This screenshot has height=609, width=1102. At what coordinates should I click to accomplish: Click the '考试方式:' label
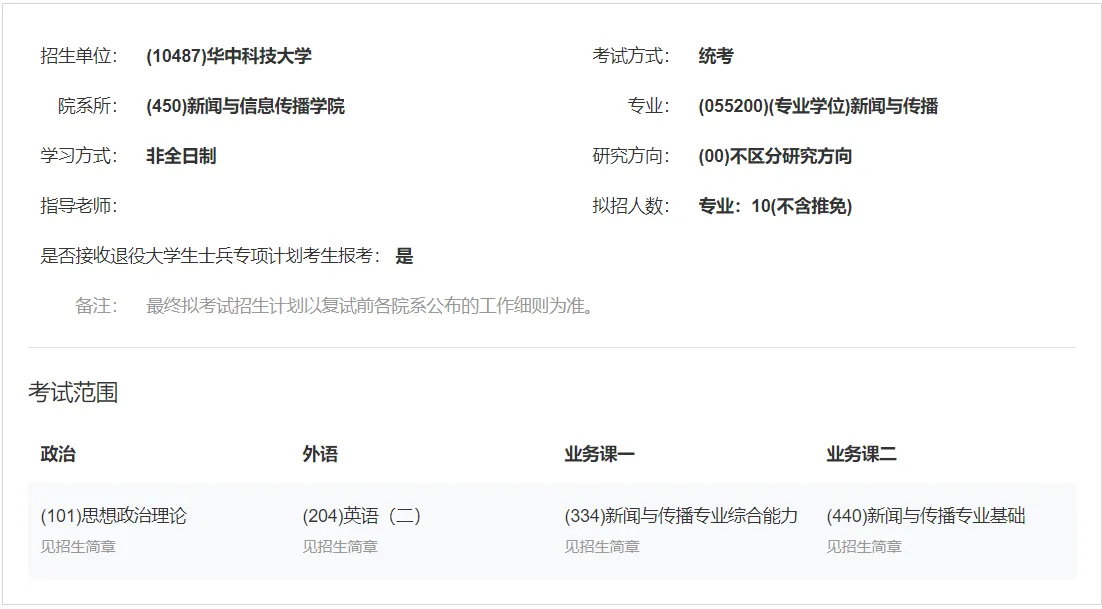tap(630, 56)
